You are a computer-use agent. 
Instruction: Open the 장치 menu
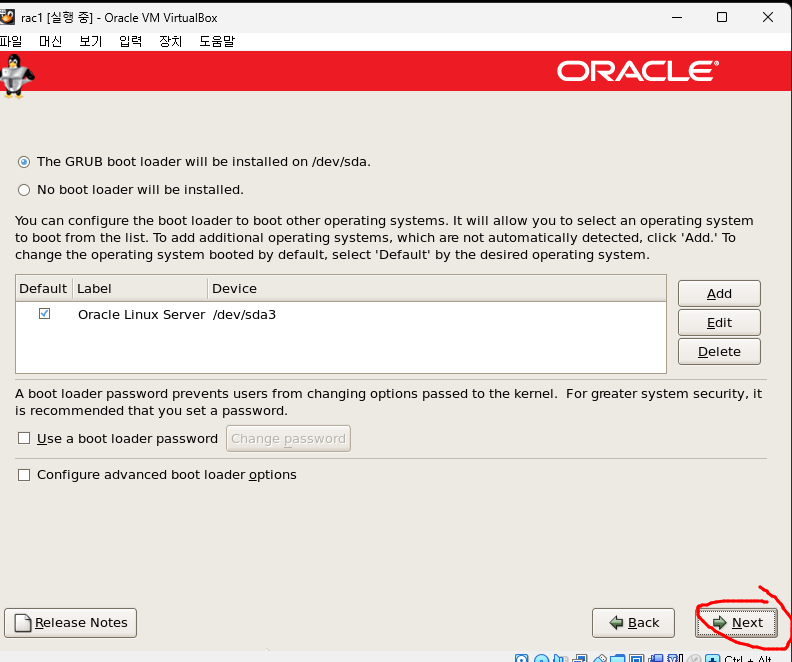pyautogui.click(x=170, y=41)
